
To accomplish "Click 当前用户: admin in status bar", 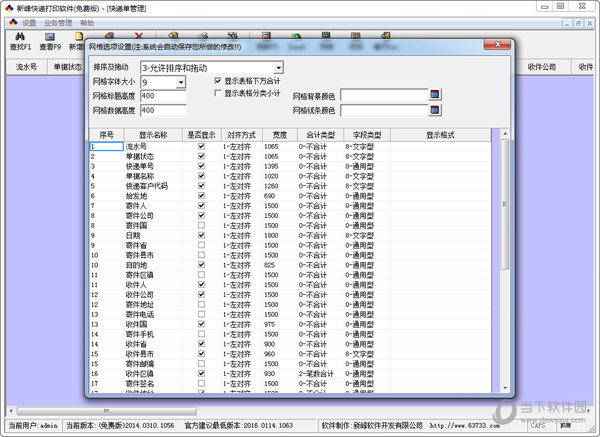I will coord(33,425).
